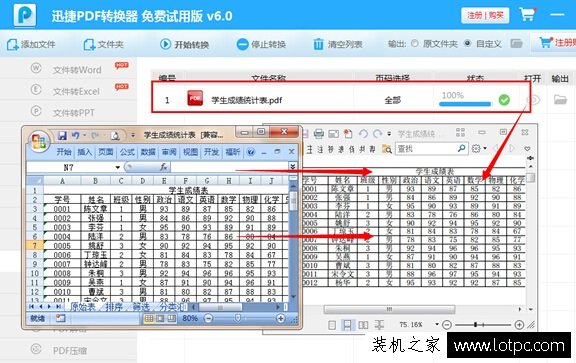576x363 pixels.
Task: Click magnifier search icon in PDF reader
Action: 462,148
